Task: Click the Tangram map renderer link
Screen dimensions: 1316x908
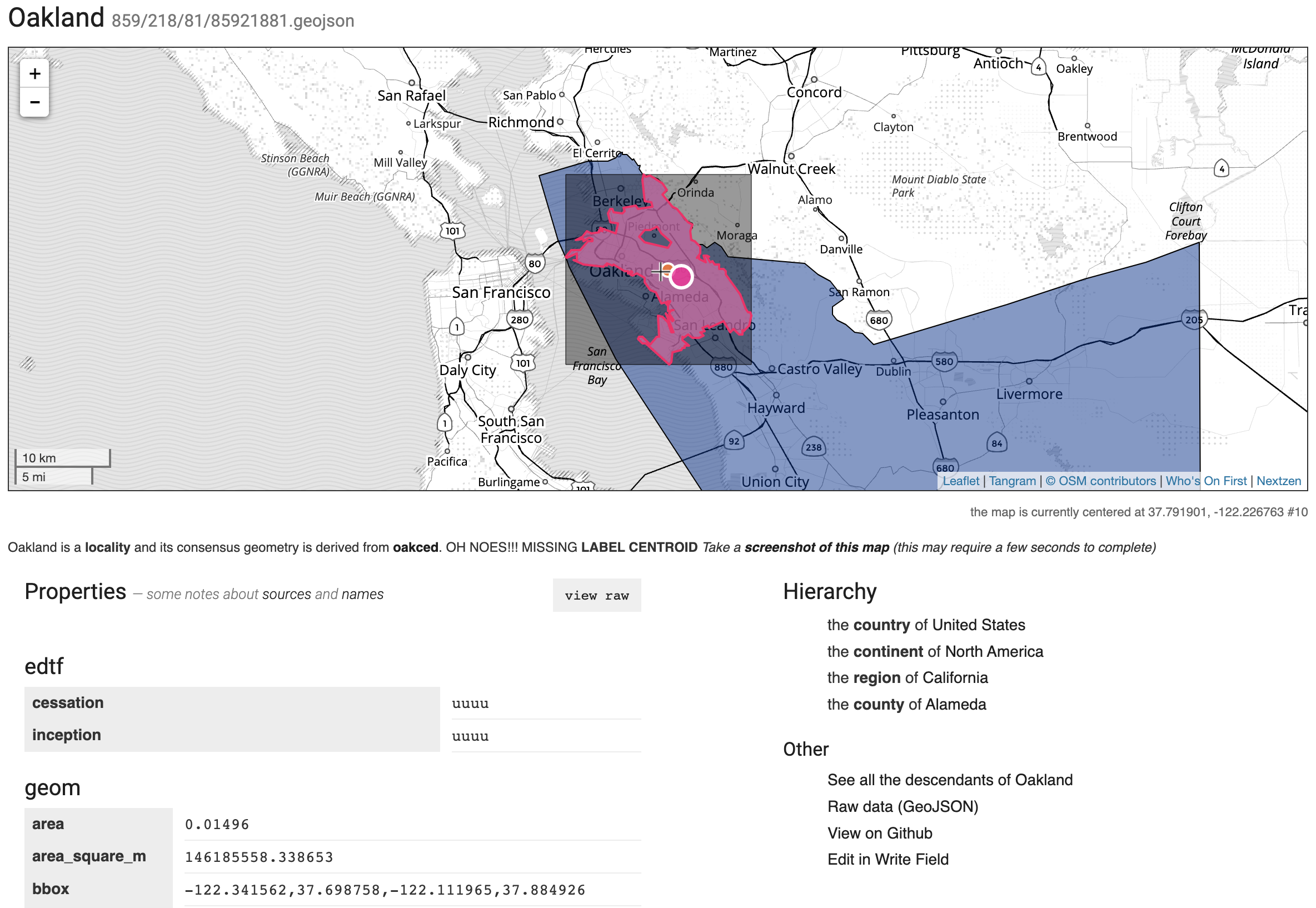Action: [1011, 485]
